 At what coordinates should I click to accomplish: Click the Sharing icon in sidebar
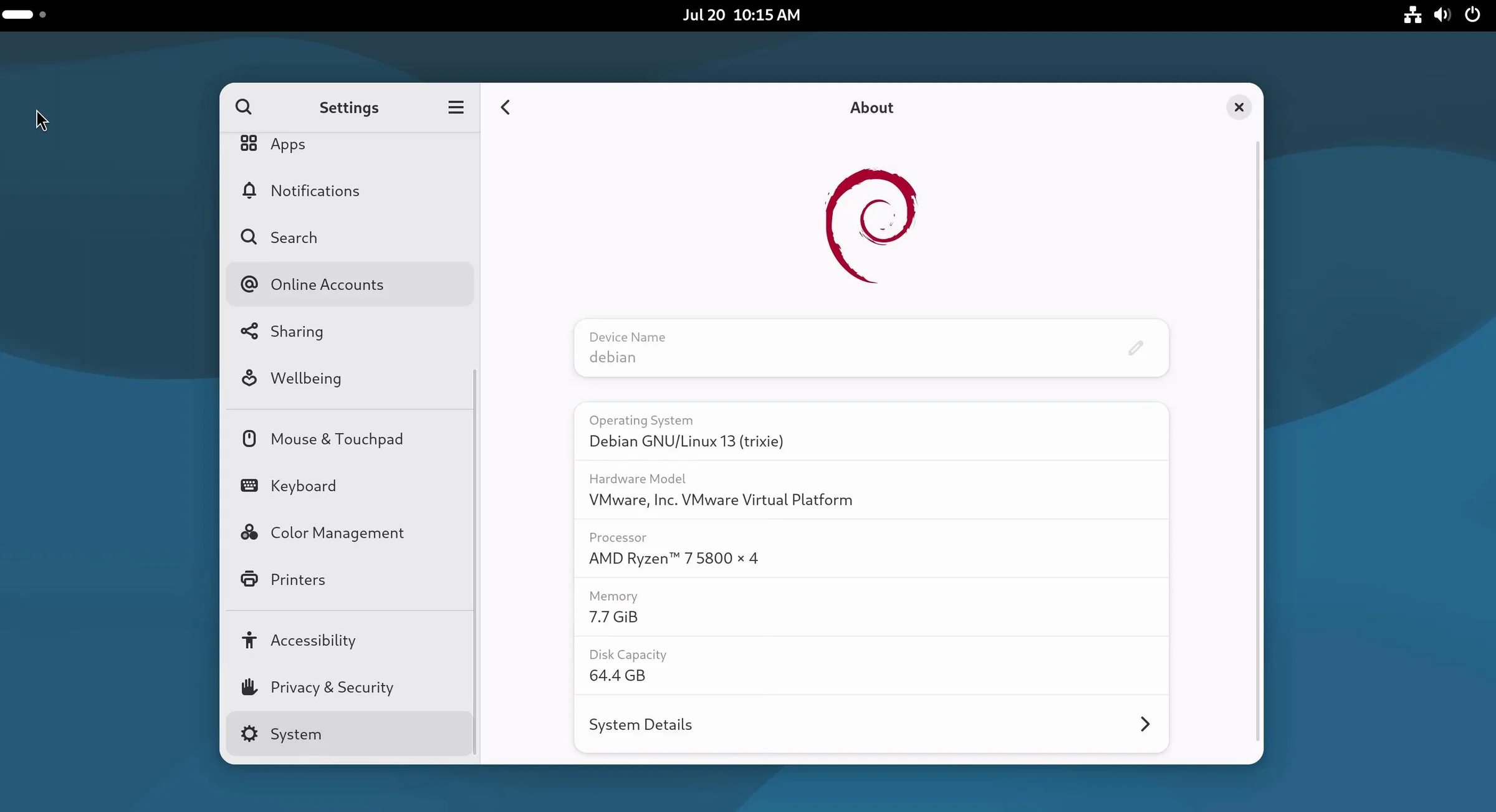coord(249,331)
